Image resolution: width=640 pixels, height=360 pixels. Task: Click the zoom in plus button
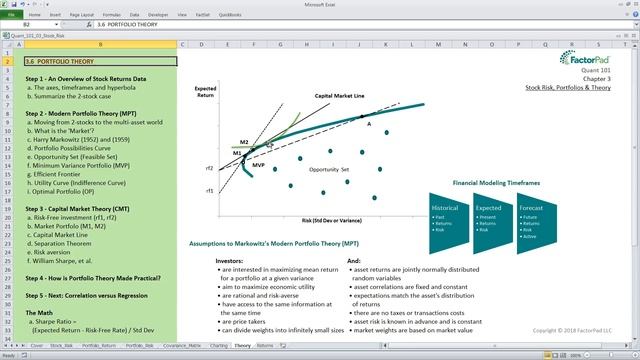point(636,356)
